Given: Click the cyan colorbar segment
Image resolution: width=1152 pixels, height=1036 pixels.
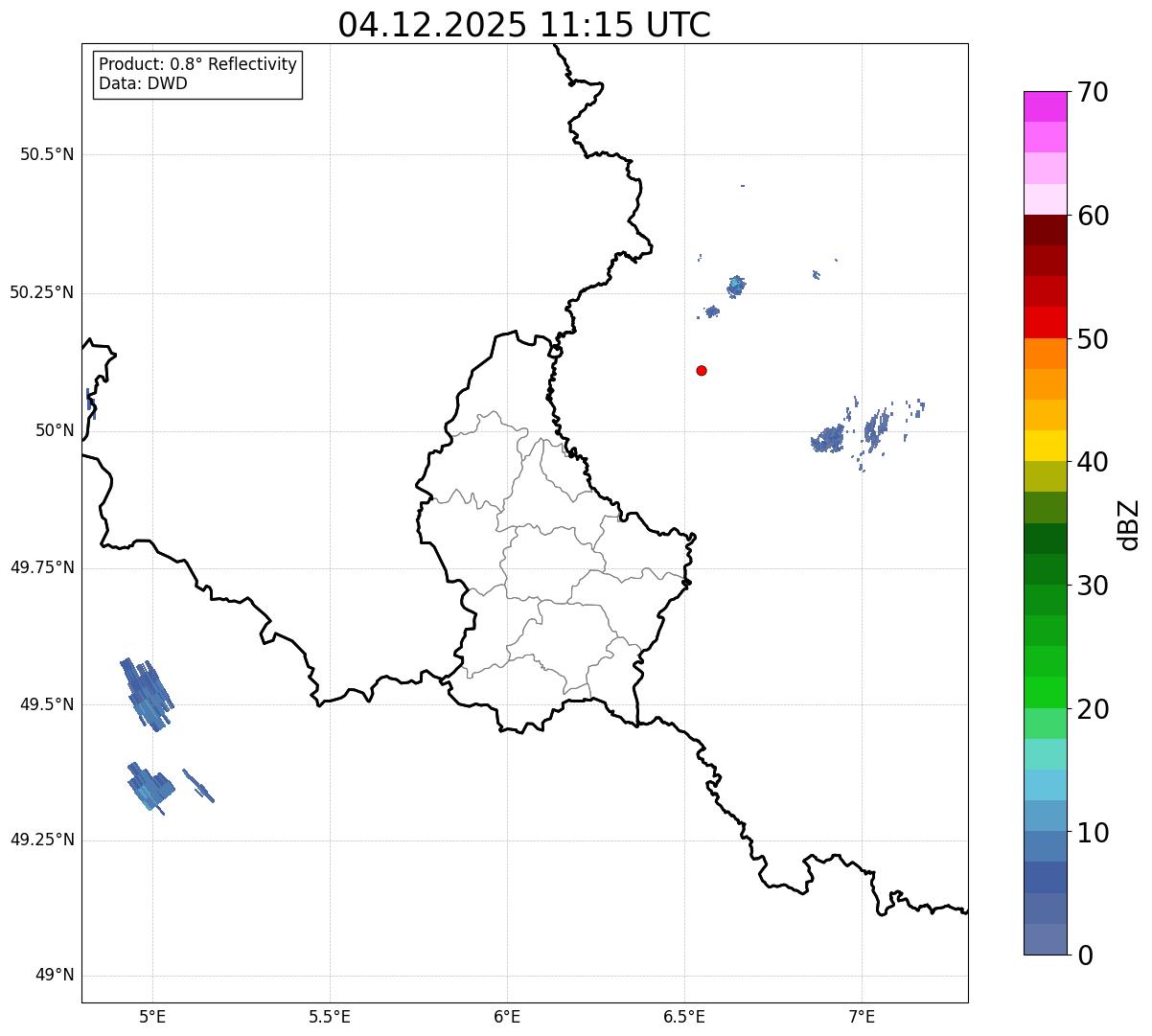Looking at the screenshot, I should [1045, 785].
